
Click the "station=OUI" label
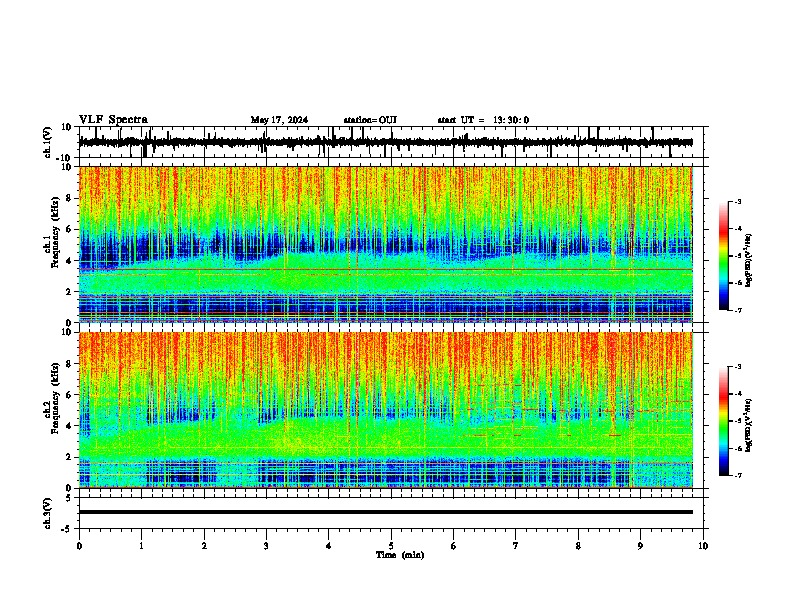click(370, 120)
